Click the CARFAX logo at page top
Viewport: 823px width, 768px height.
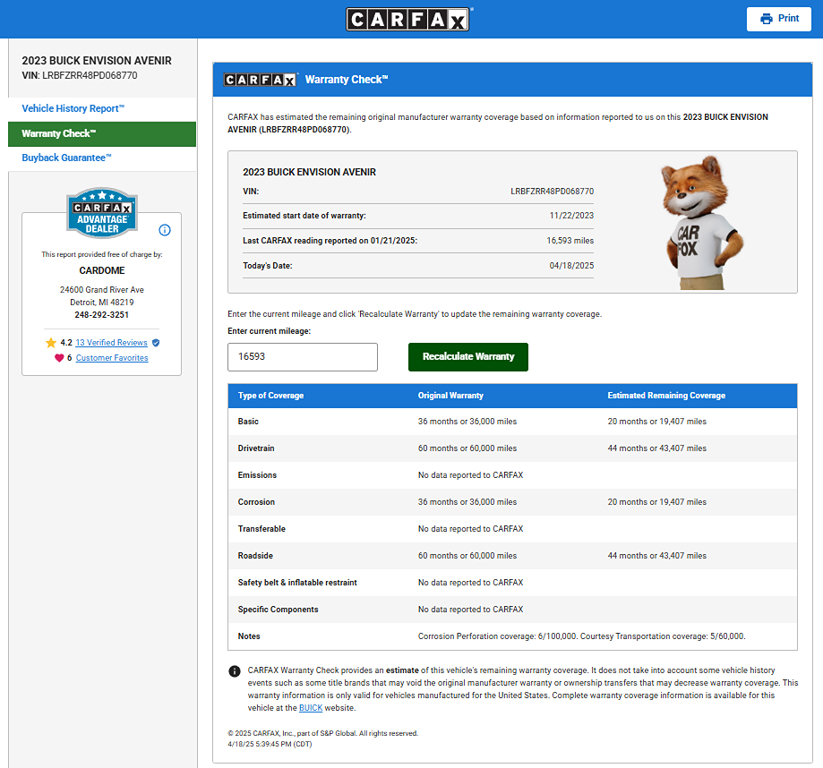410,20
